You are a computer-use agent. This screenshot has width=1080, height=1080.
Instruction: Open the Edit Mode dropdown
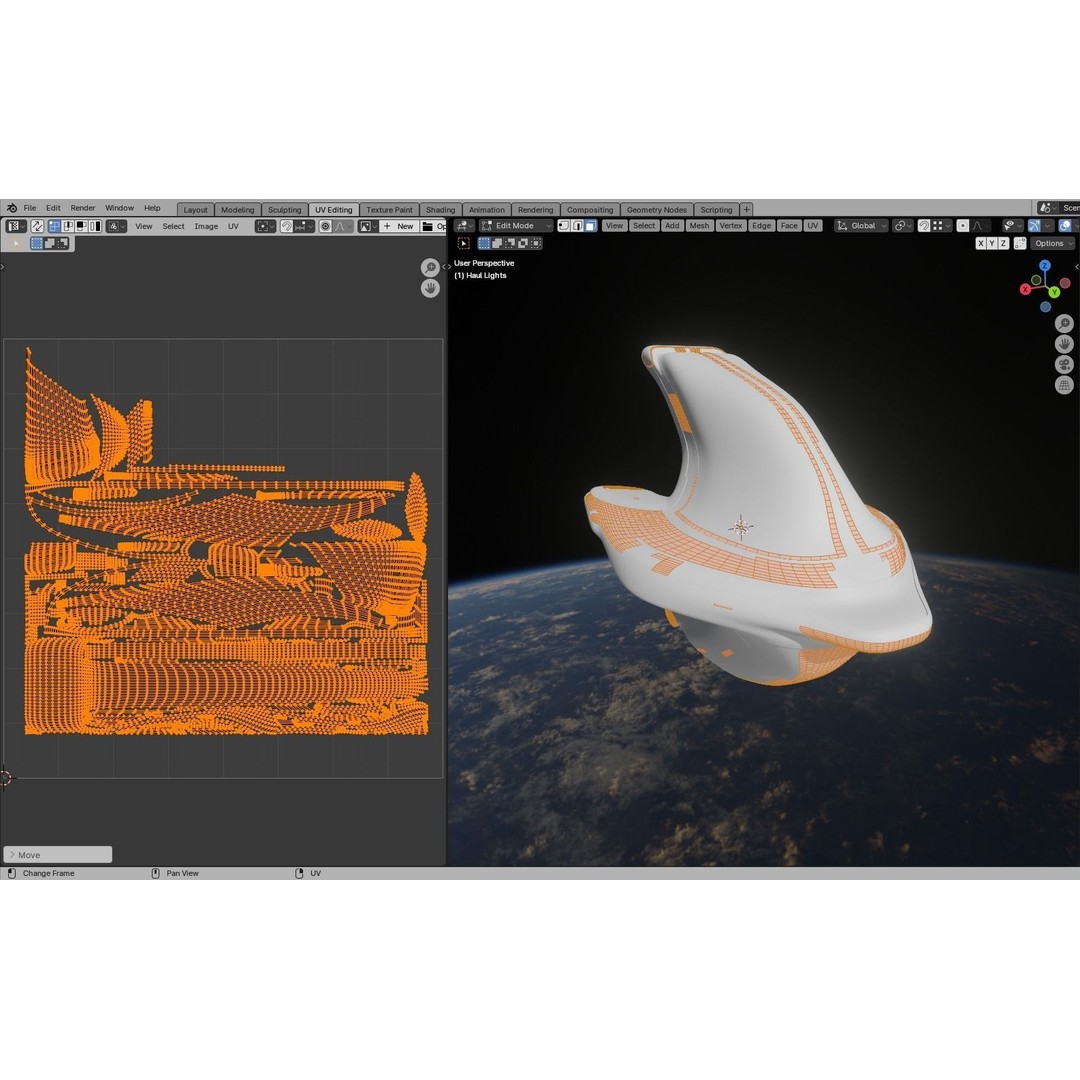click(x=516, y=226)
